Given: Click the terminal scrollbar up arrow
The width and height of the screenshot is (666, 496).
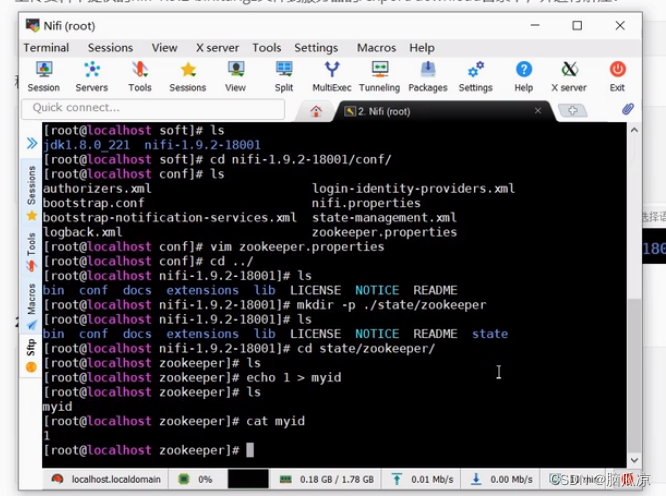Looking at the screenshot, I should (x=634, y=130).
